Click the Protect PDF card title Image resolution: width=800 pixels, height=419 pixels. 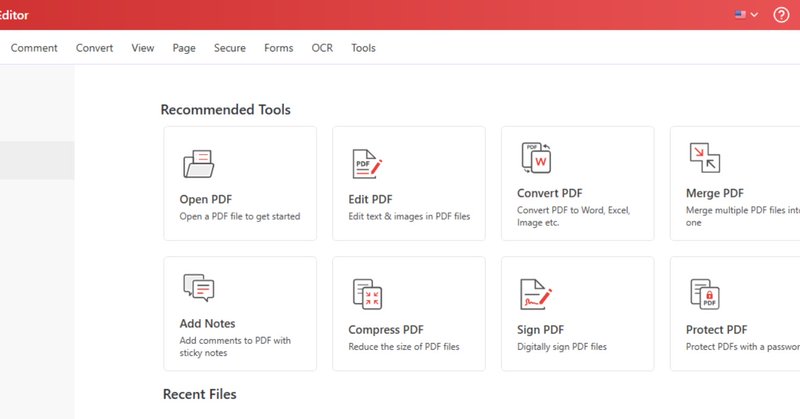click(x=716, y=330)
